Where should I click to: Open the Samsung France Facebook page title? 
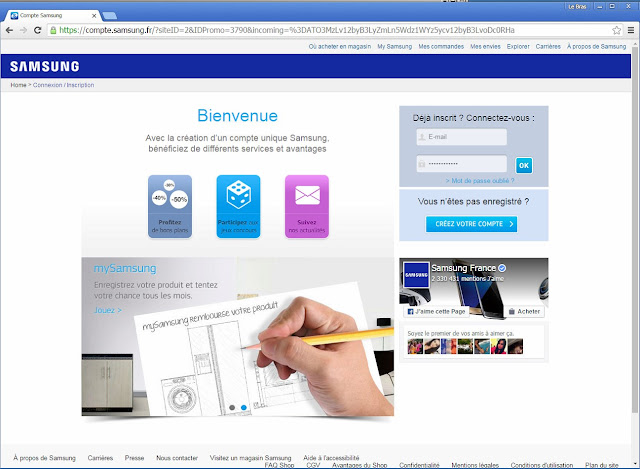coord(464,268)
